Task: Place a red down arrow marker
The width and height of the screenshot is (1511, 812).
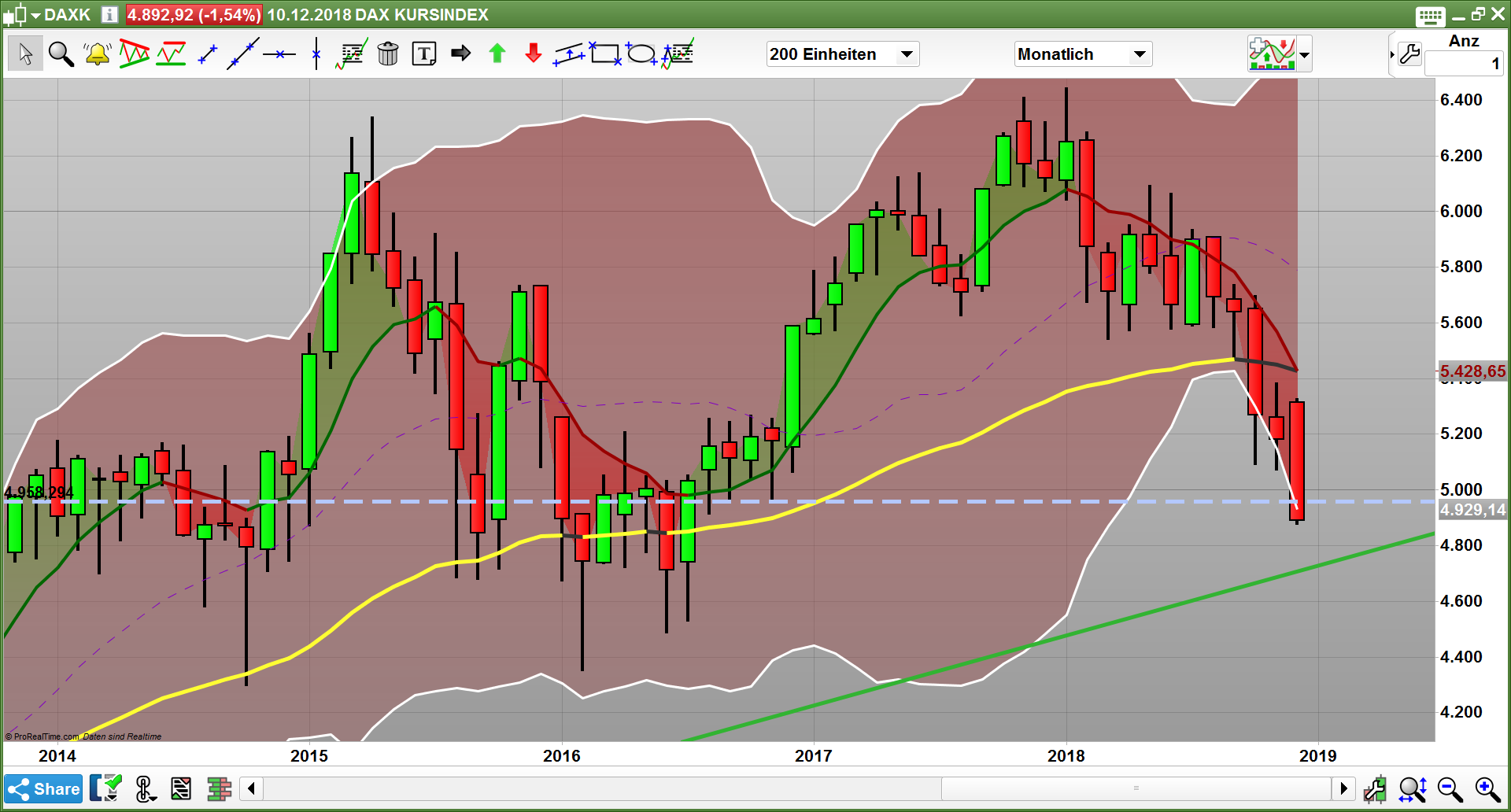Action: pyautogui.click(x=534, y=54)
